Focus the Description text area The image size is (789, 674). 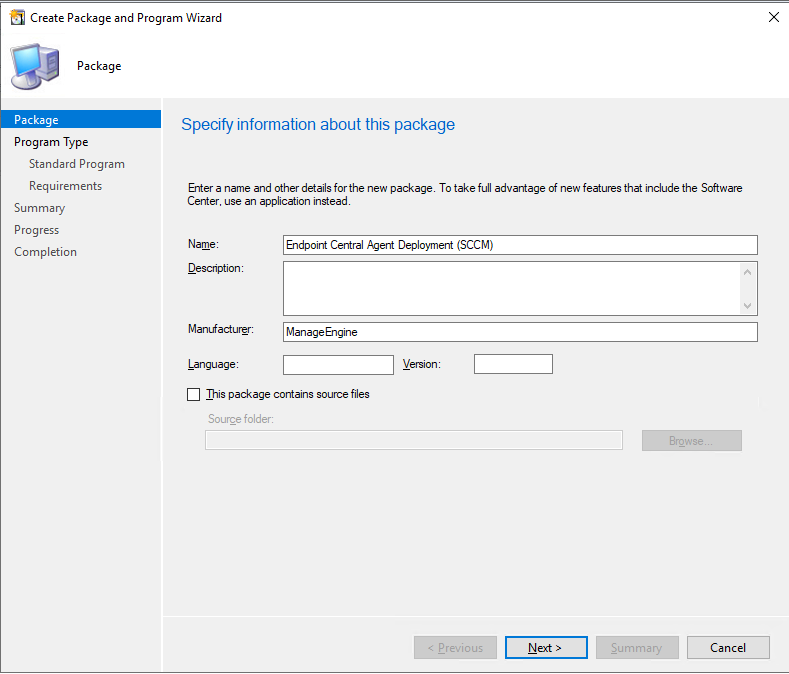[512, 288]
